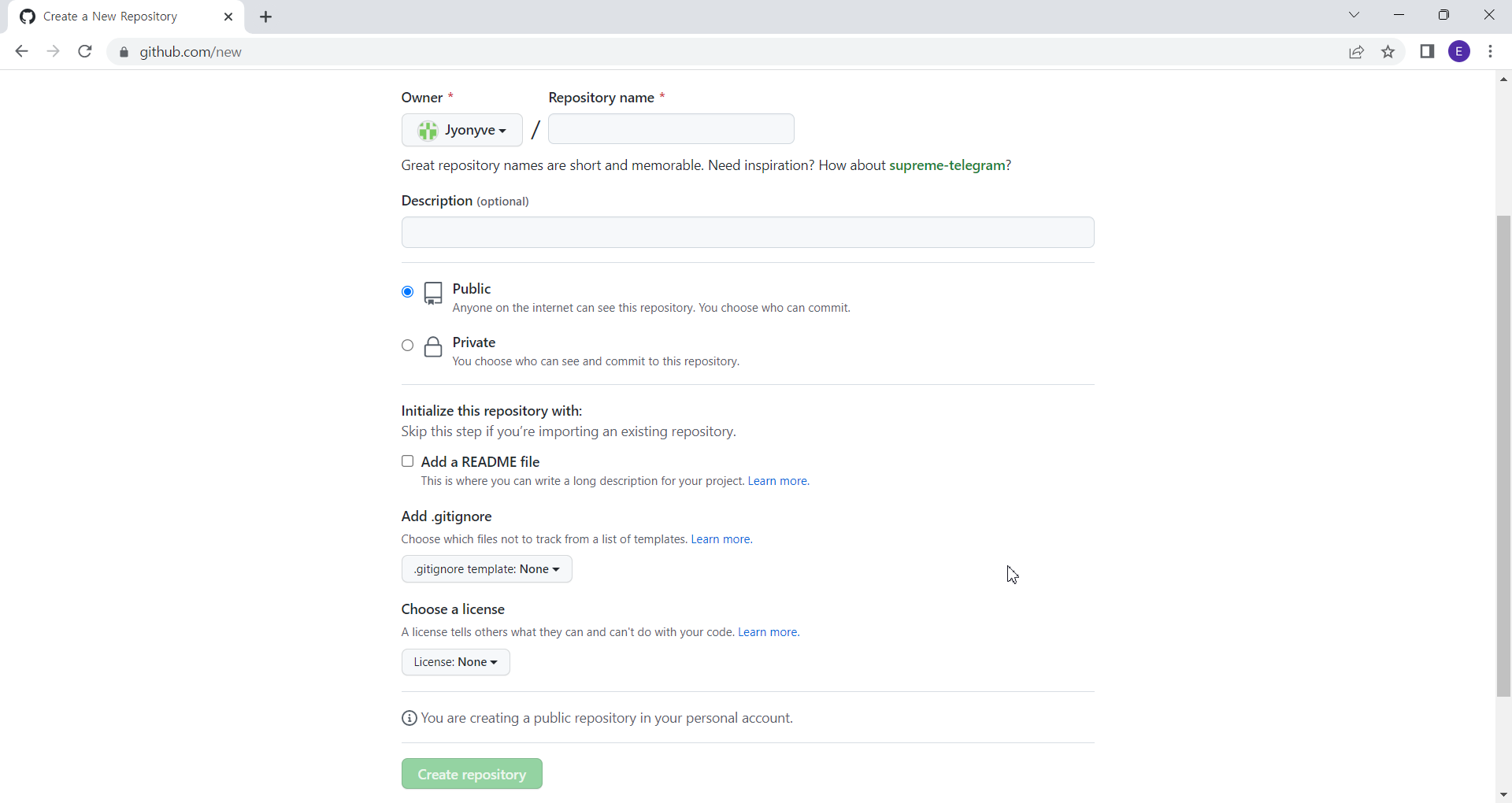Click the private repository lock icon
1512x803 pixels.
(433, 346)
